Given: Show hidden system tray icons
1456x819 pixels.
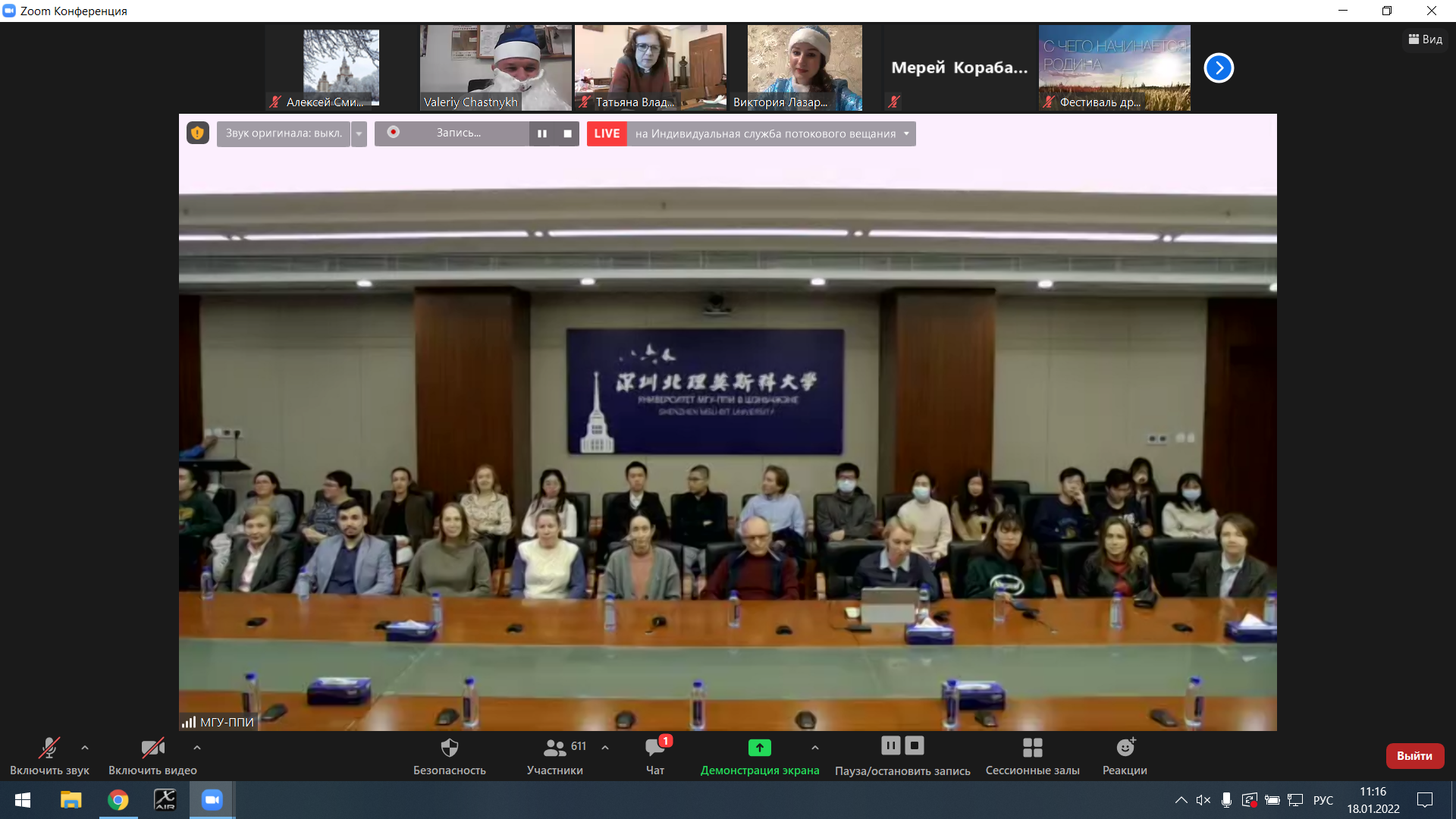Looking at the screenshot, I should click(x=1181, y=800).
